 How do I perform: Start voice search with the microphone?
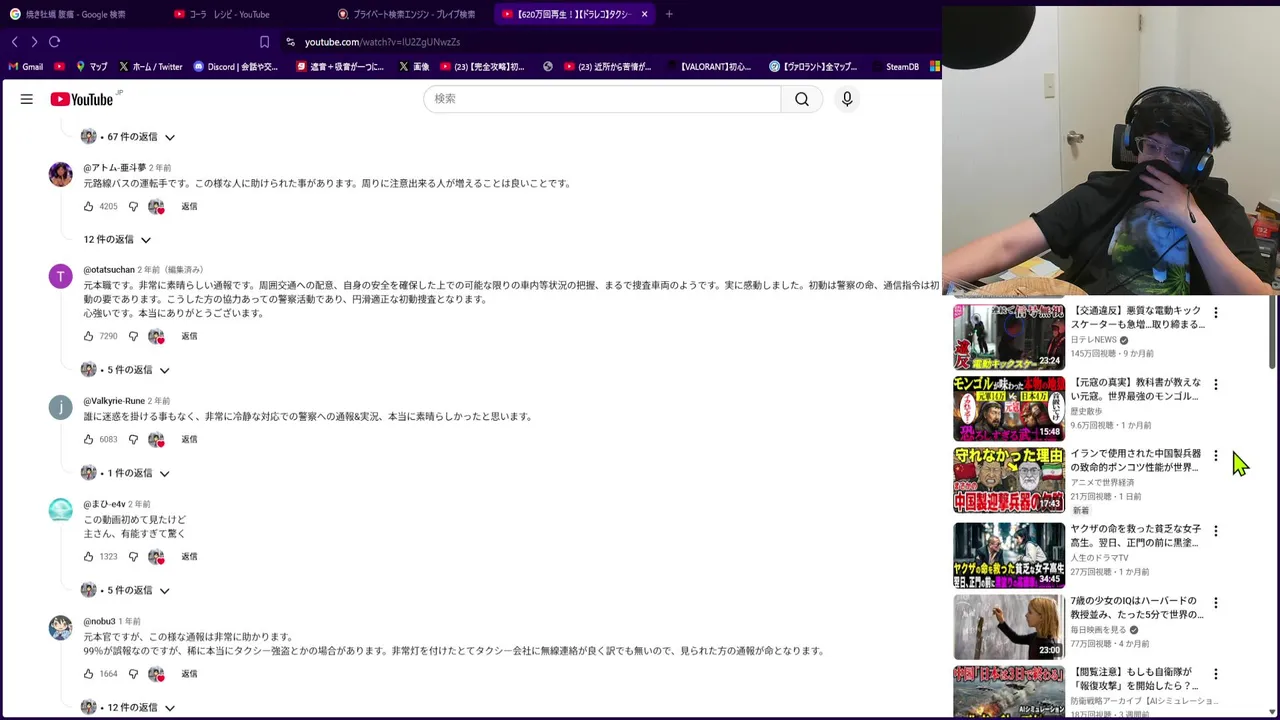pos(847,99)
